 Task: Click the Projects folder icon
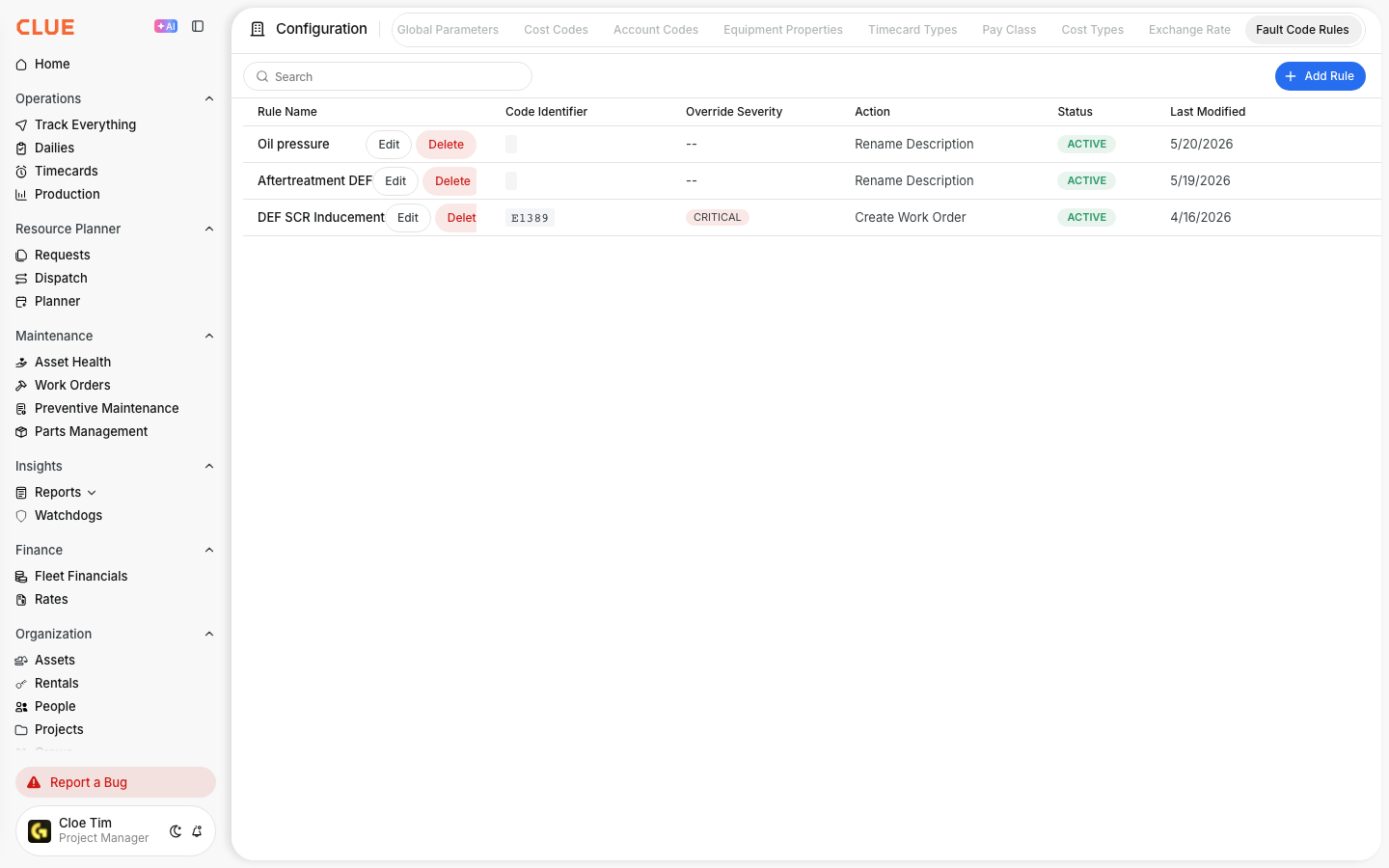[x=21, y=730]
